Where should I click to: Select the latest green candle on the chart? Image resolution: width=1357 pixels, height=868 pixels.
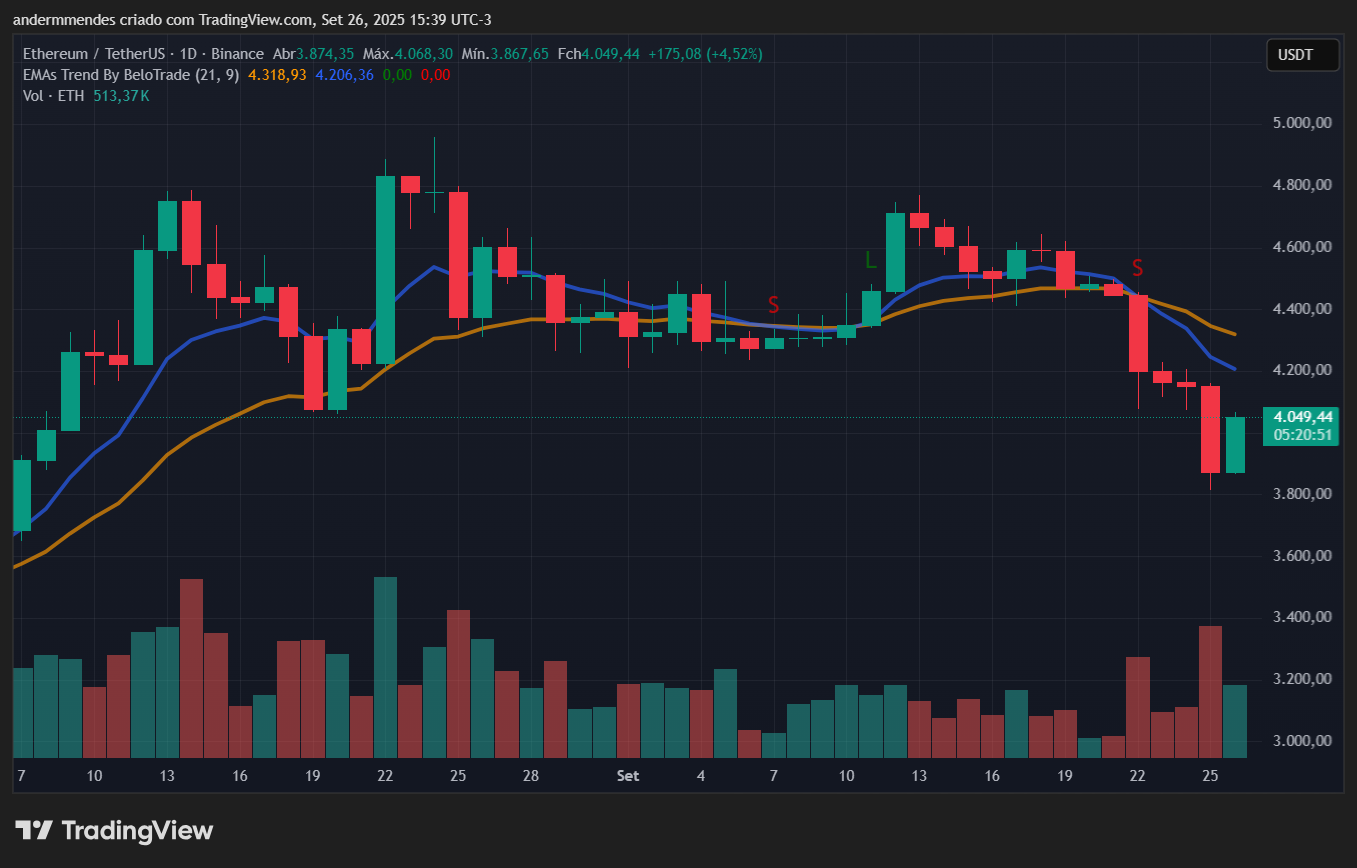[x=1235, y=445]
